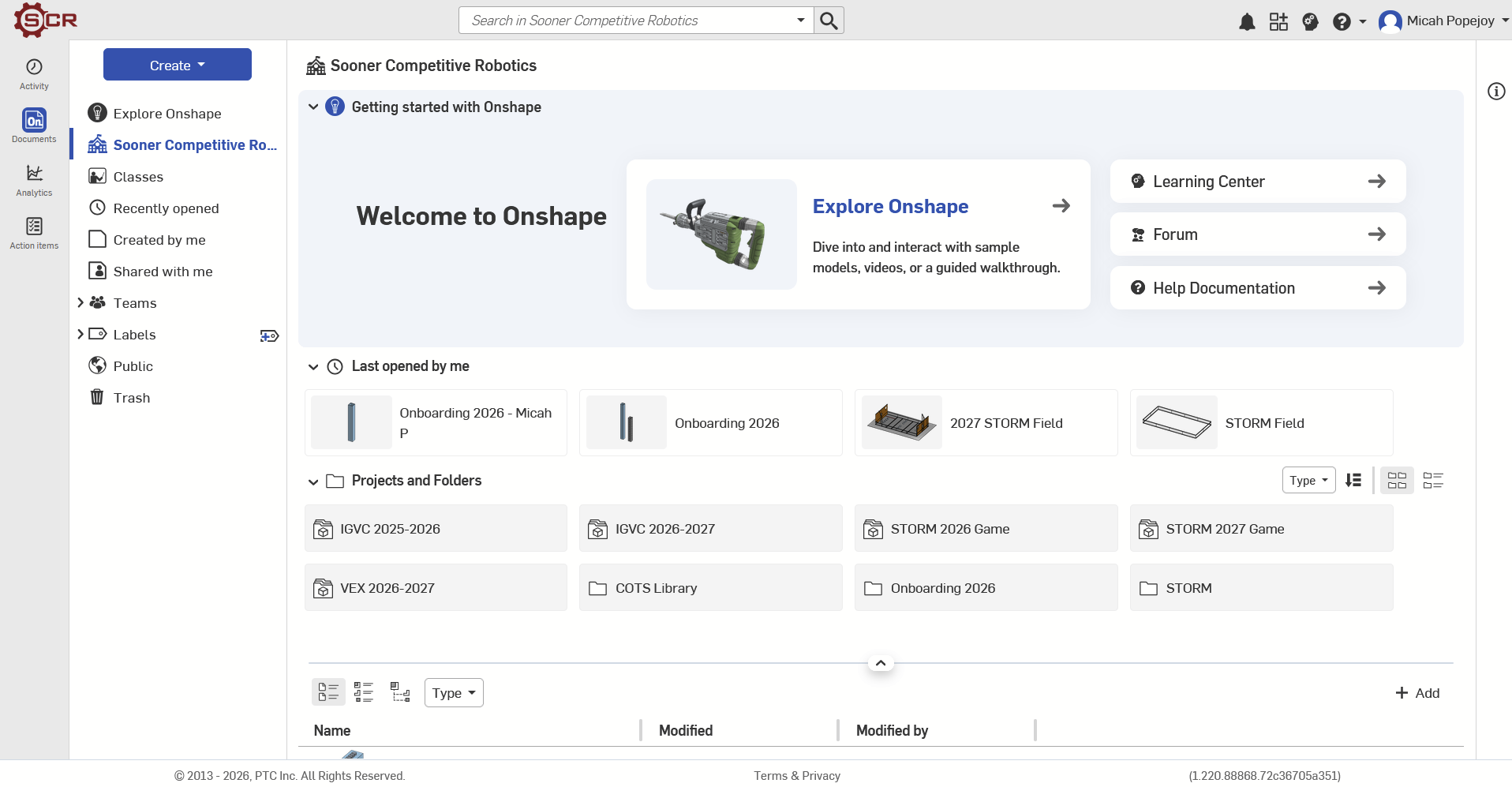The width and height of the screenshot is (1512, 787).
Task: Open the 2027 STORM Field document thumbnail
Action: point(902,422)
